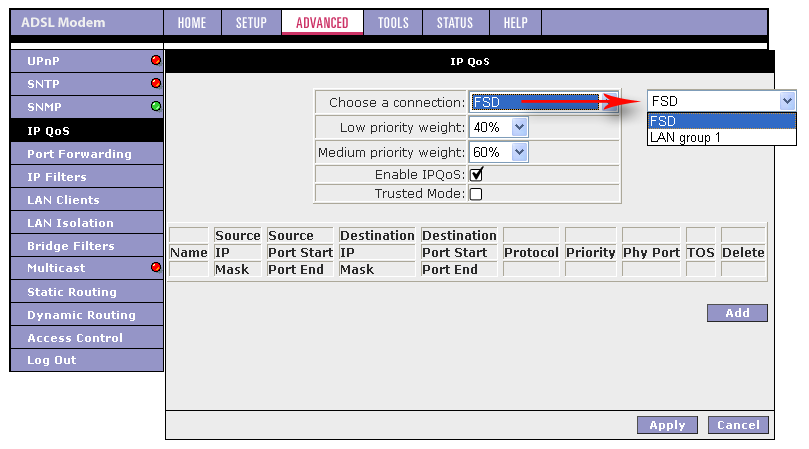Open Access Control page
Screen dimensions: 809x449
point(87,338)
